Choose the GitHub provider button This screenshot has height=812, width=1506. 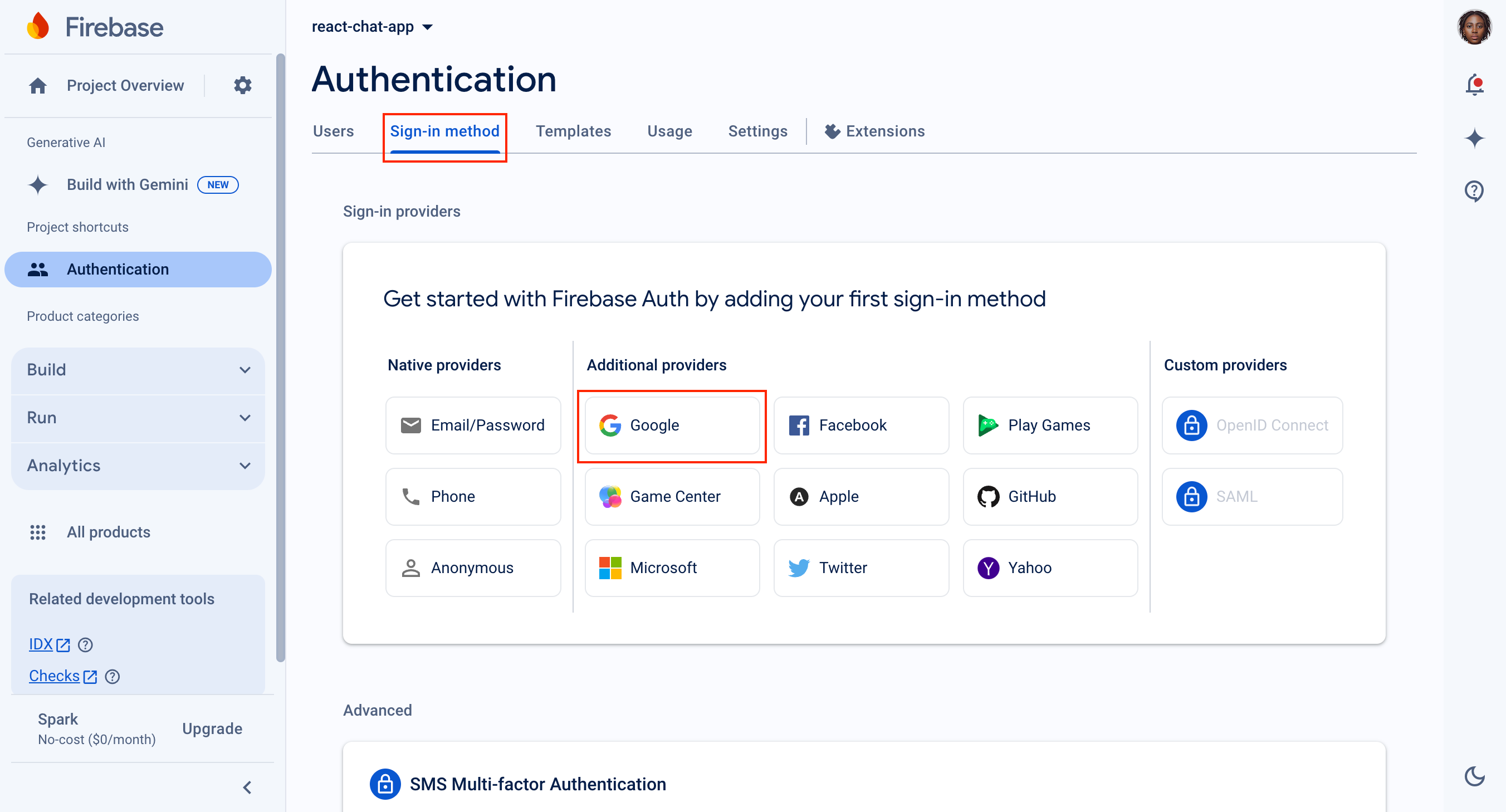coord(1050,496)
